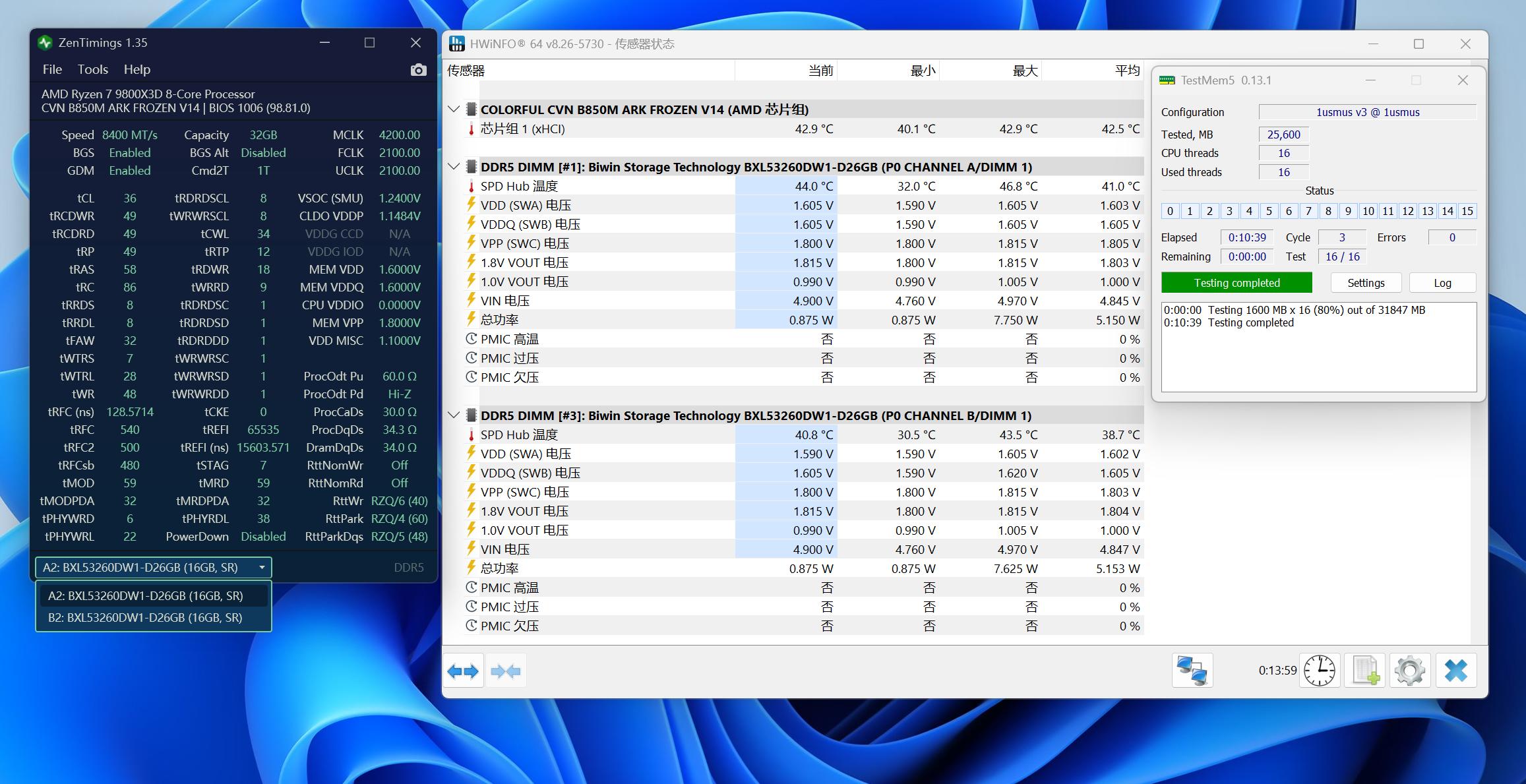This screenshot has width=1526, height=784.
Task: Open the DIMM selector dropdown in ZenTimings
Action: 261,567
